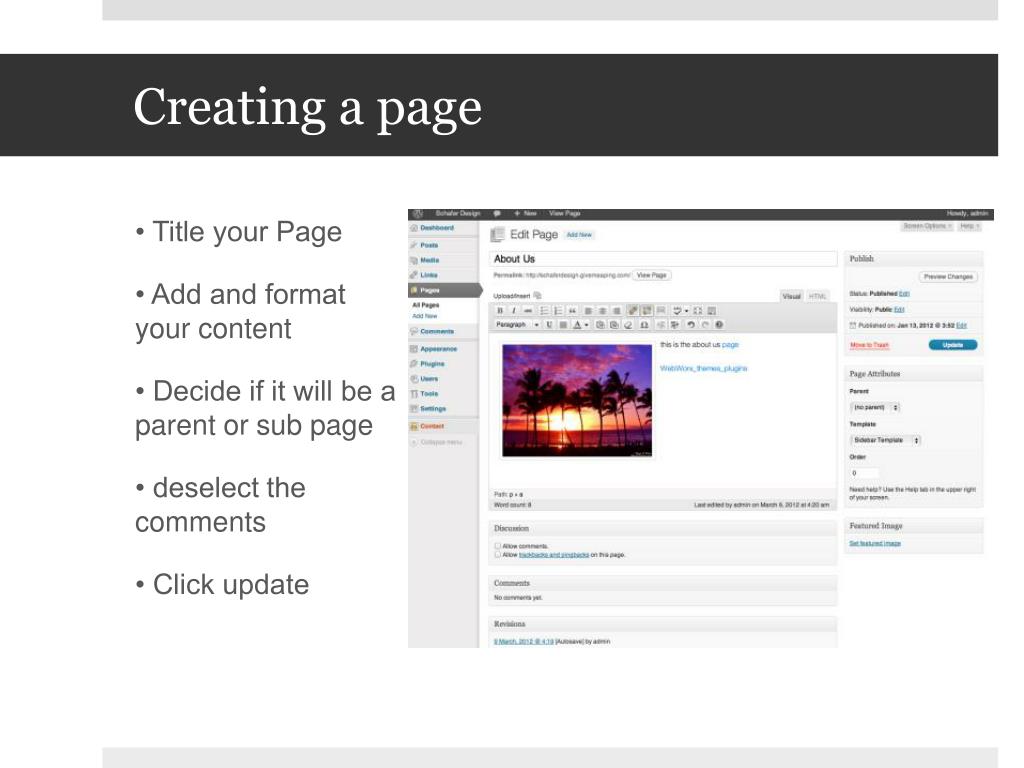Open the autosave revision link
1024x768 pixels.
(x=524, y=642)
